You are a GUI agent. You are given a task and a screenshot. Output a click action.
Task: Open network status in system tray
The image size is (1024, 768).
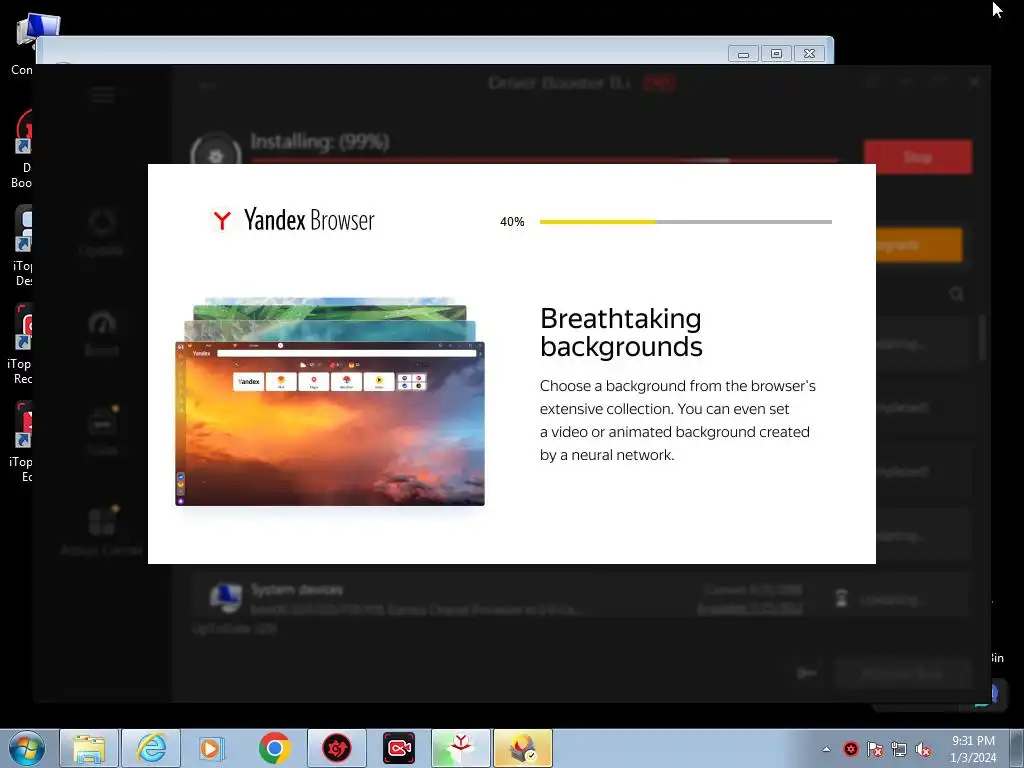point(899,749)
